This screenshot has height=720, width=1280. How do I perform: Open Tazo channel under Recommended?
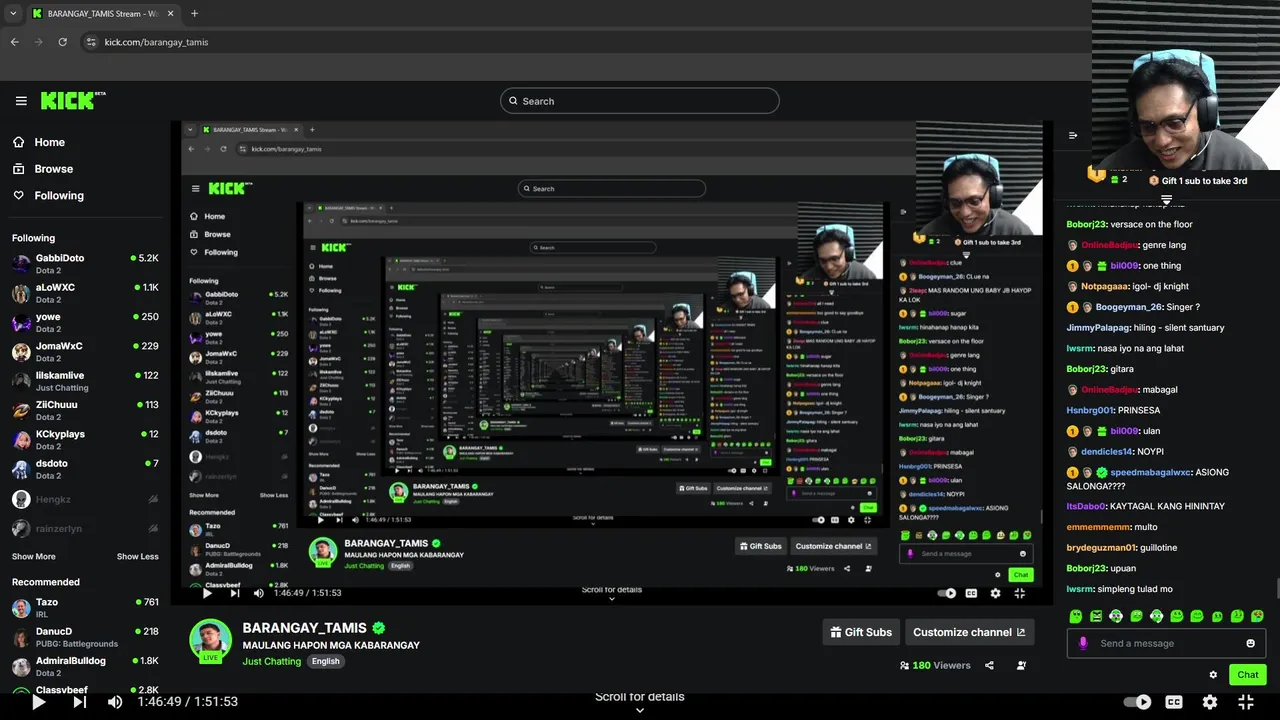pyautogui.click(x=85, y=607)
